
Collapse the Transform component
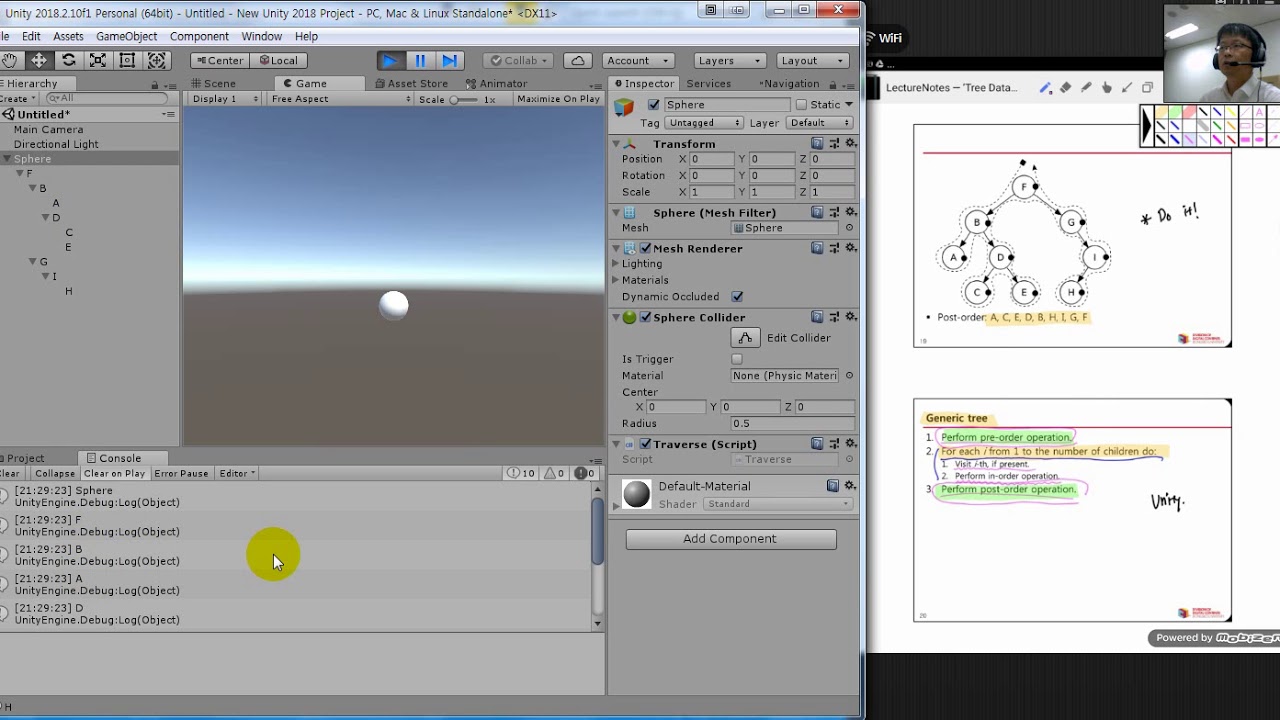[616, 144]
